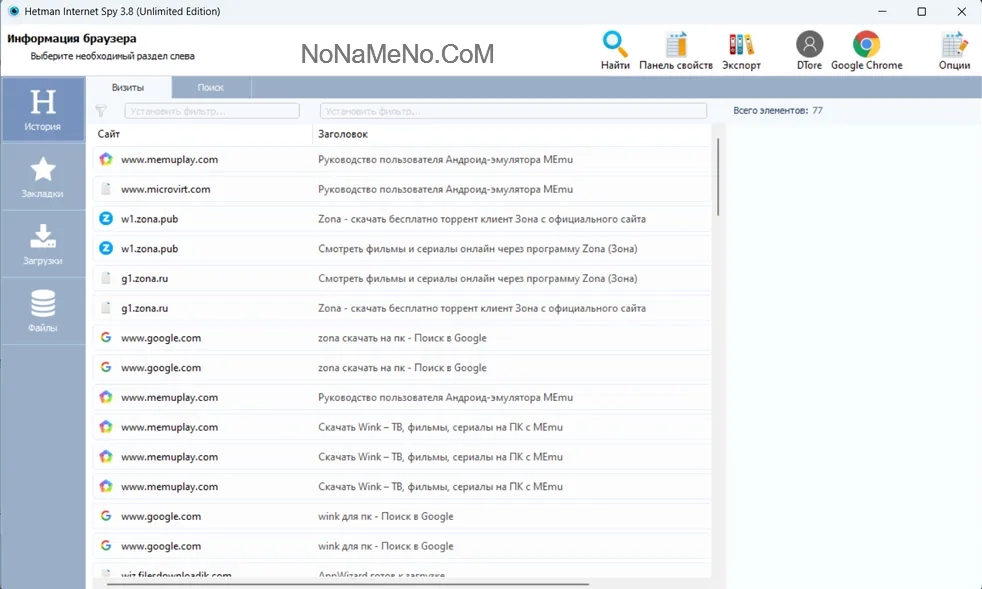Choose the Google Chrome browser icon
This screenshot has height=589, width=982.
866,47
